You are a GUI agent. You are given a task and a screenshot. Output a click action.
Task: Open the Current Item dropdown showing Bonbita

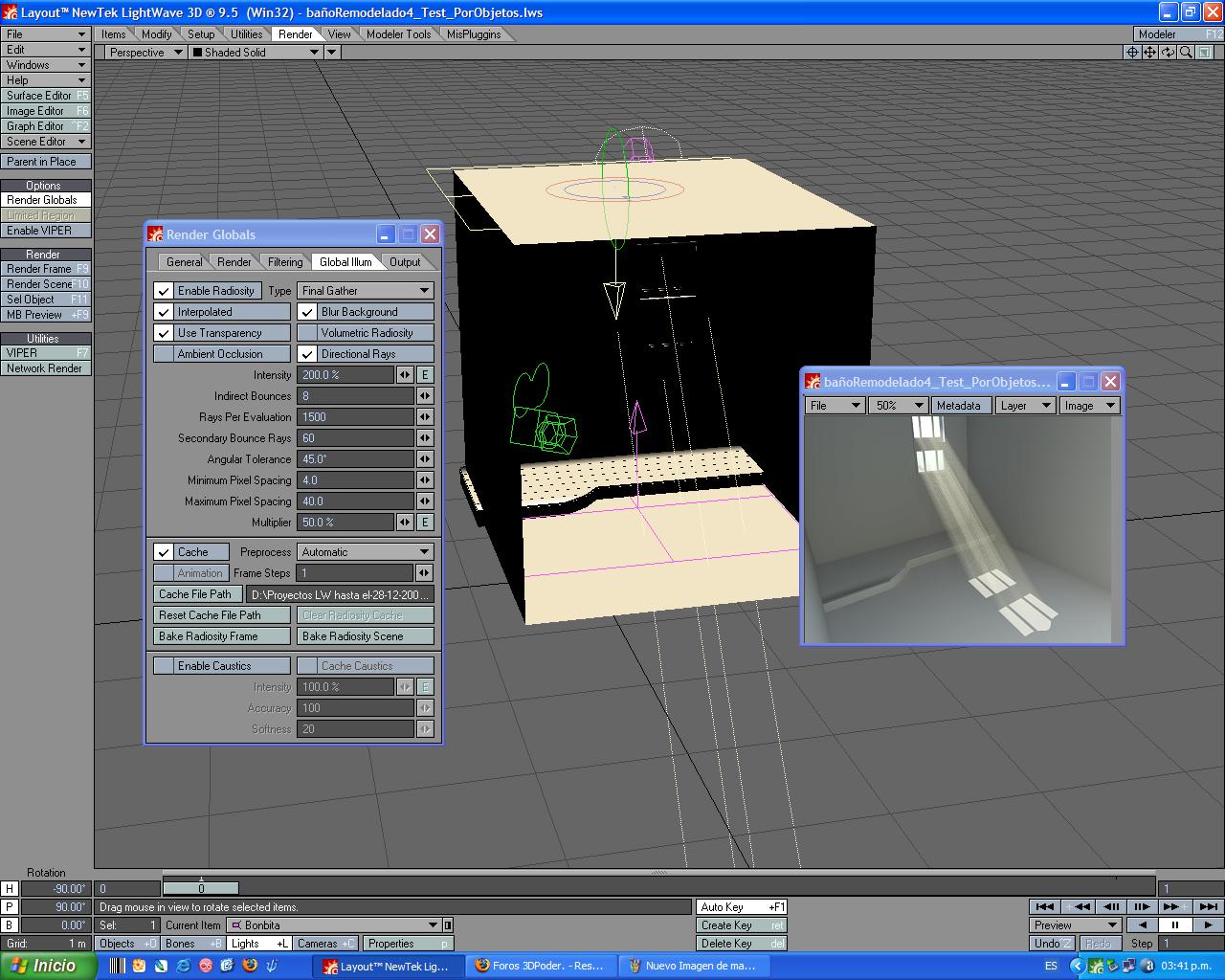click(x=334, y=925)
